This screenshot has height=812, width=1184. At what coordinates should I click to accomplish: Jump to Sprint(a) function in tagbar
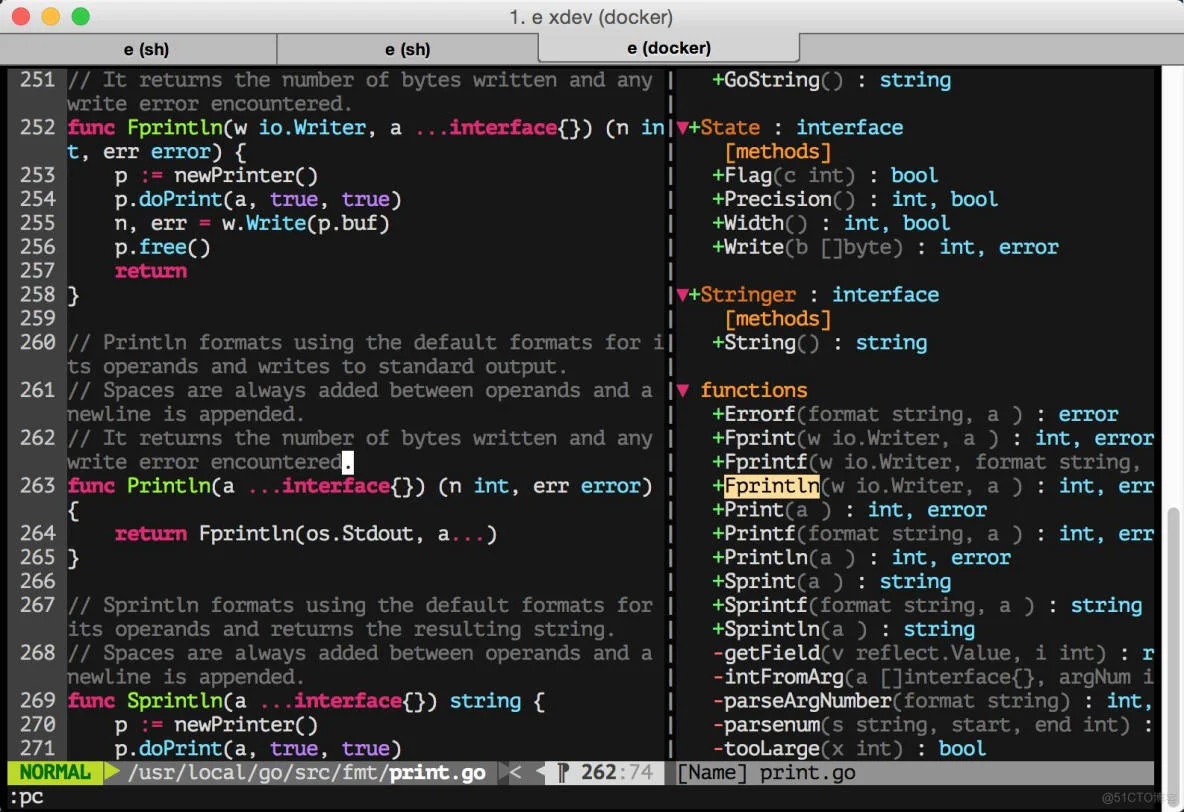pos(831,582)
